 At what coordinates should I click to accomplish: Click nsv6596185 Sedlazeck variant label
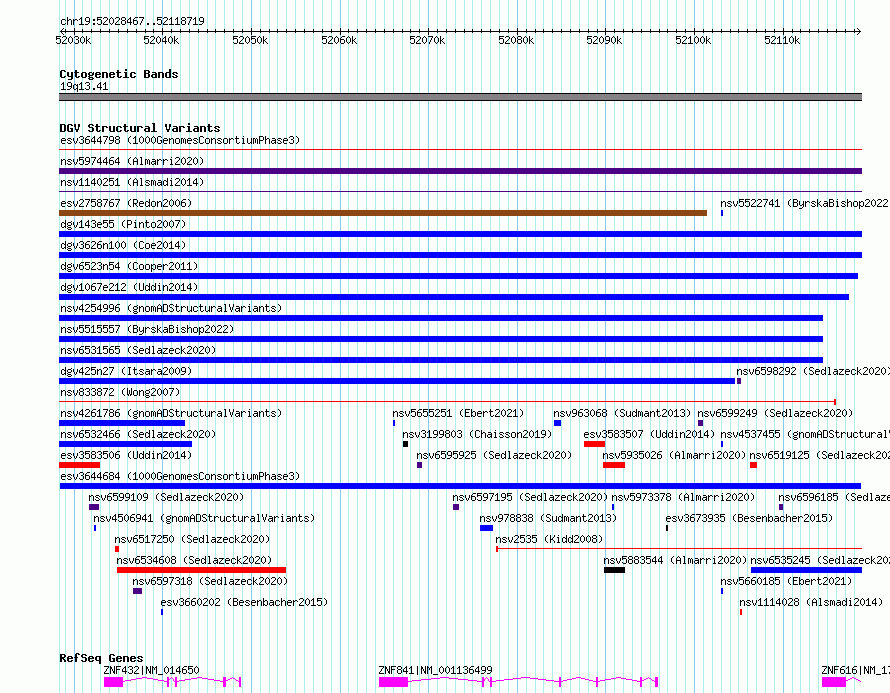coord(833,497)
